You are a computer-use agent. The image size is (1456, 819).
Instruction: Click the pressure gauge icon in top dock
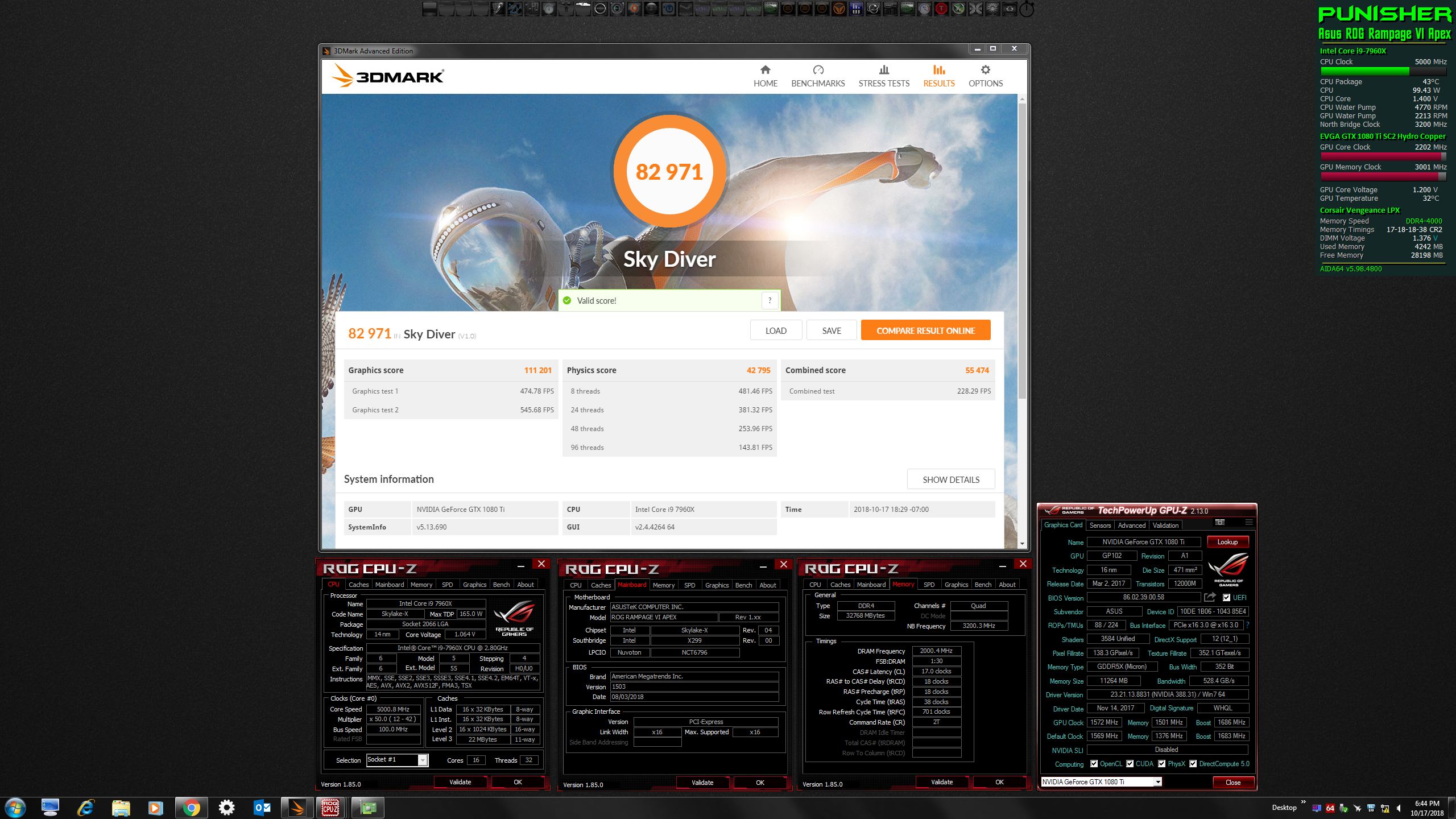coord(924,9)
